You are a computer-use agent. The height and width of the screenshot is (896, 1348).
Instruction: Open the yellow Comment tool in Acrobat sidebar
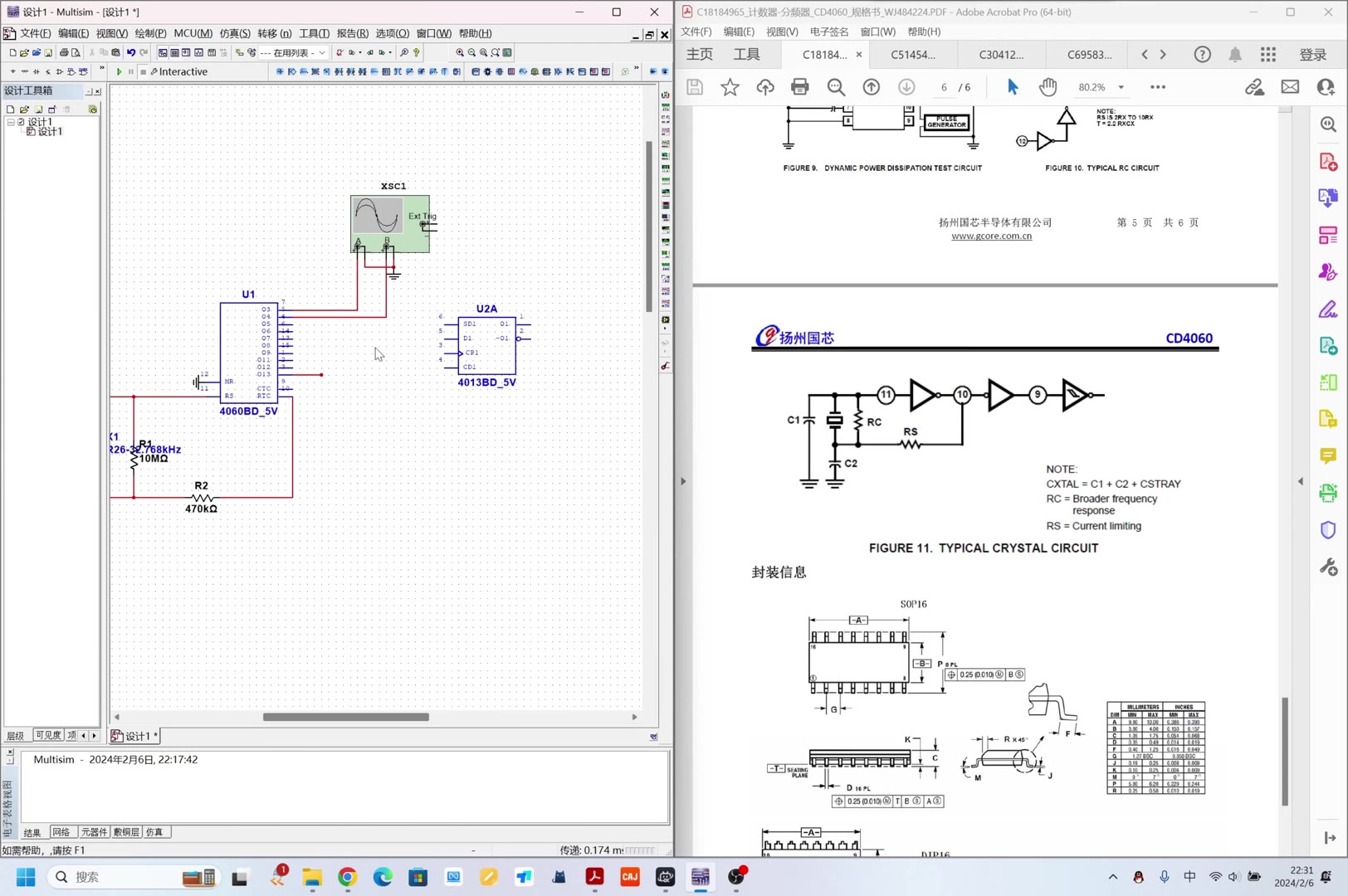(x=1328, y=456)
